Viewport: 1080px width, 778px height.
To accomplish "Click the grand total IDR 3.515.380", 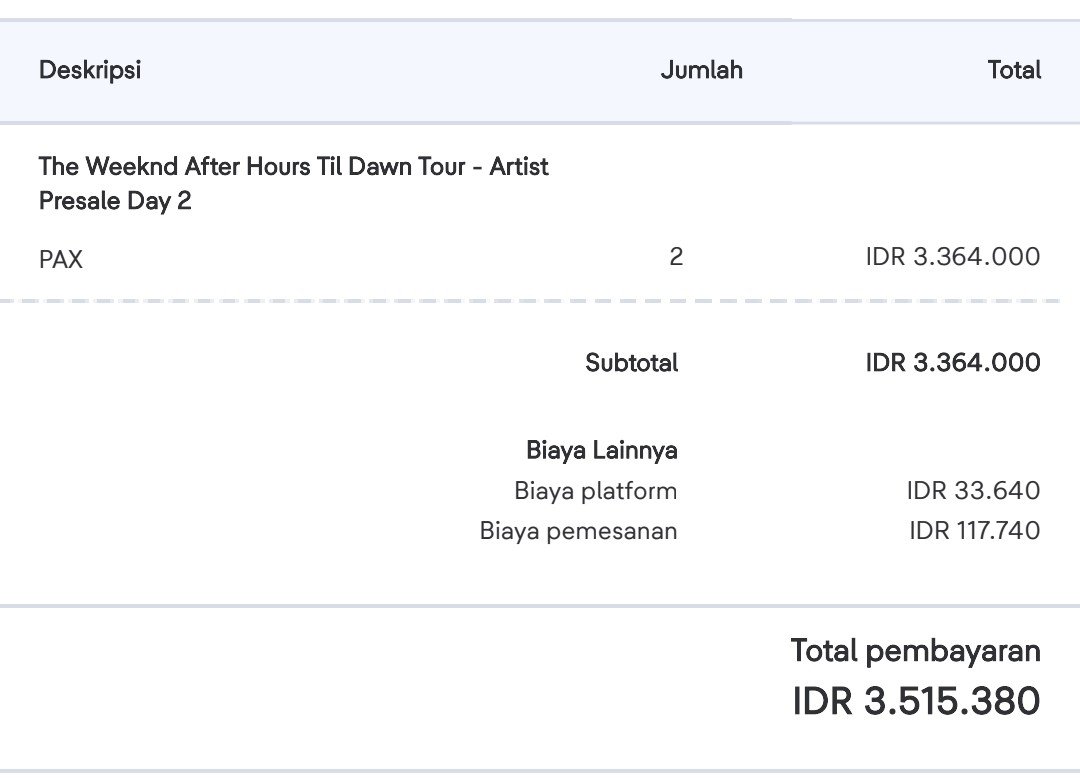I will [x=916, y=701].
